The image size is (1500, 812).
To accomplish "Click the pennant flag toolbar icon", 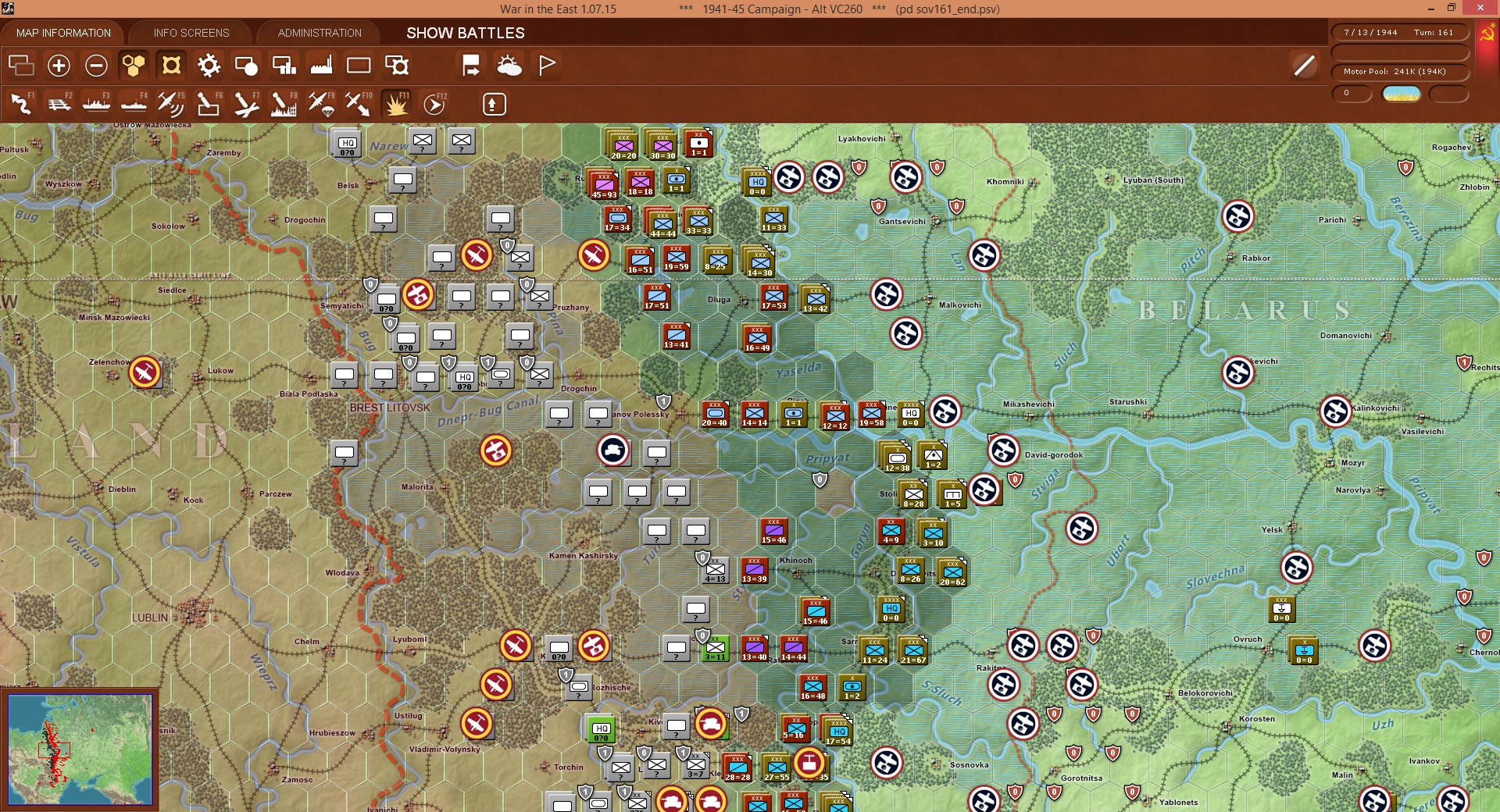I will pos(547,66).
